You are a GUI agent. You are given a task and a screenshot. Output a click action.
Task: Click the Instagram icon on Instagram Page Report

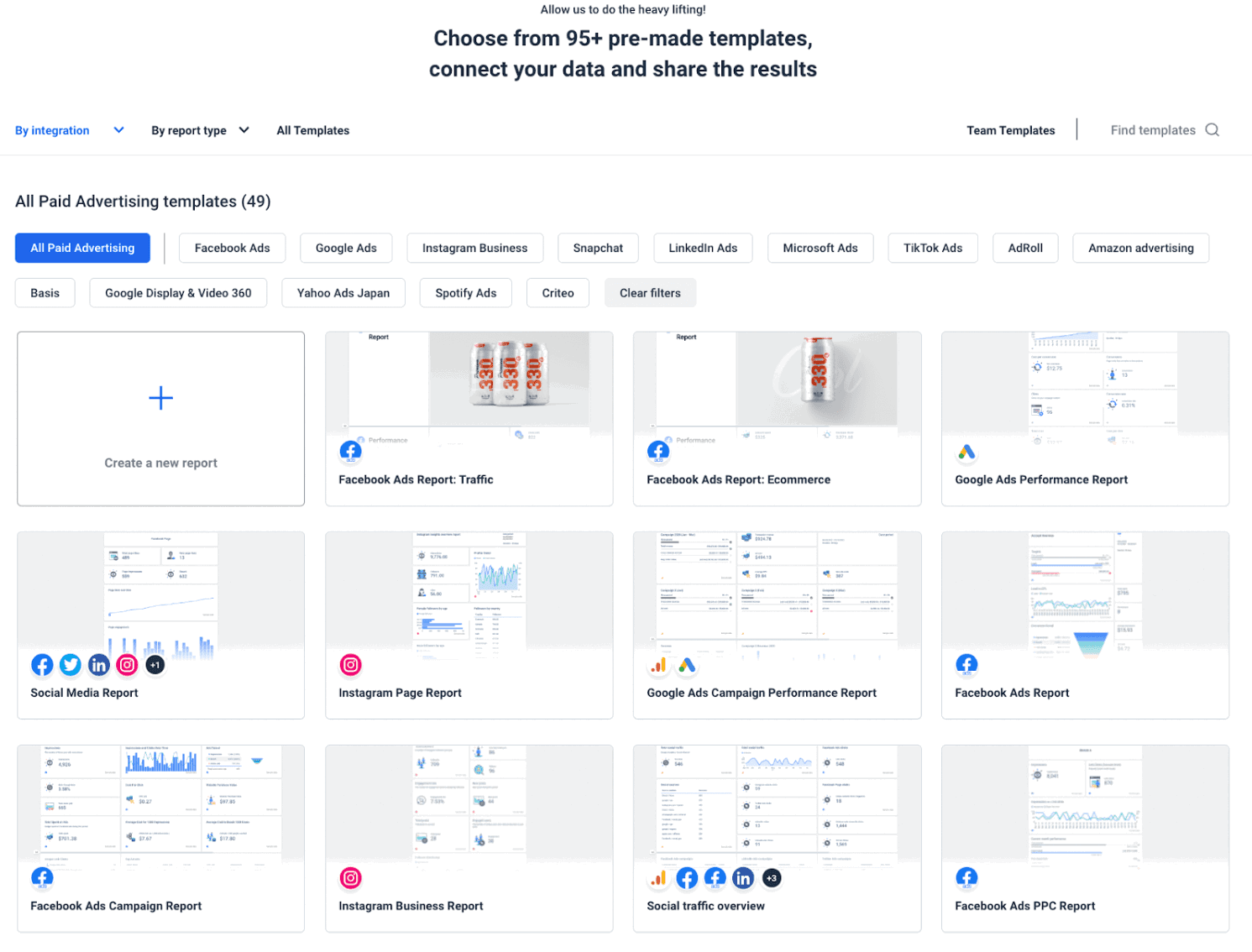tap(351, 664)
